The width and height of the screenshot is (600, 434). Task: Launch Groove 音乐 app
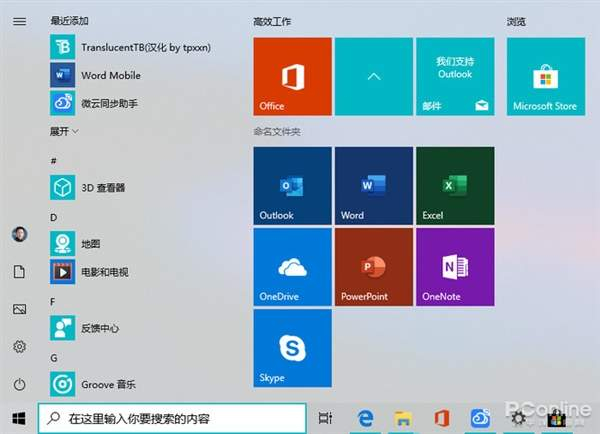[93, 384]
